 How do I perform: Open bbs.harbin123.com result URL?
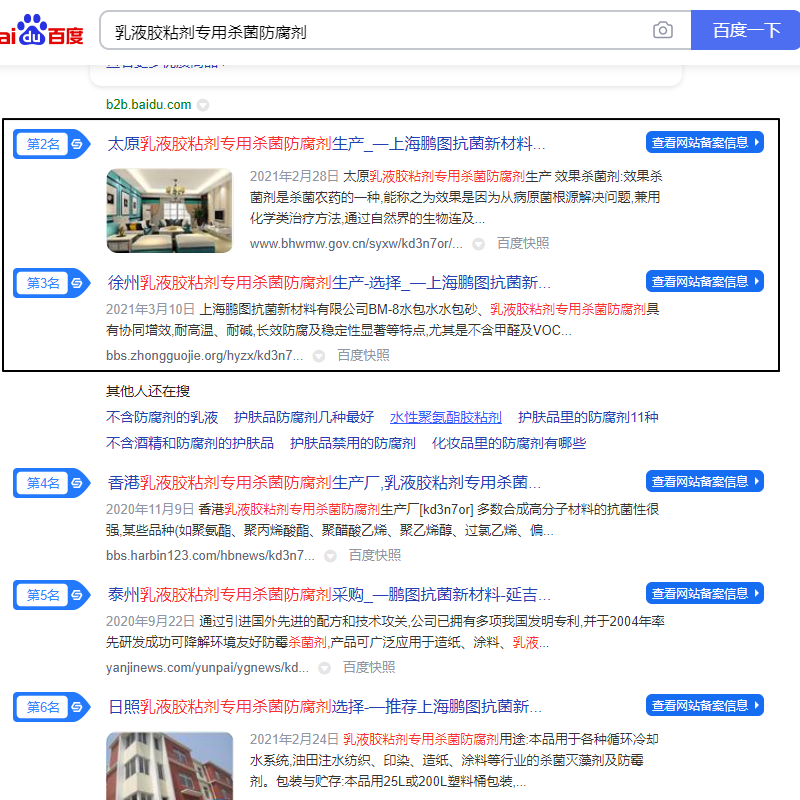coord(210,555)
